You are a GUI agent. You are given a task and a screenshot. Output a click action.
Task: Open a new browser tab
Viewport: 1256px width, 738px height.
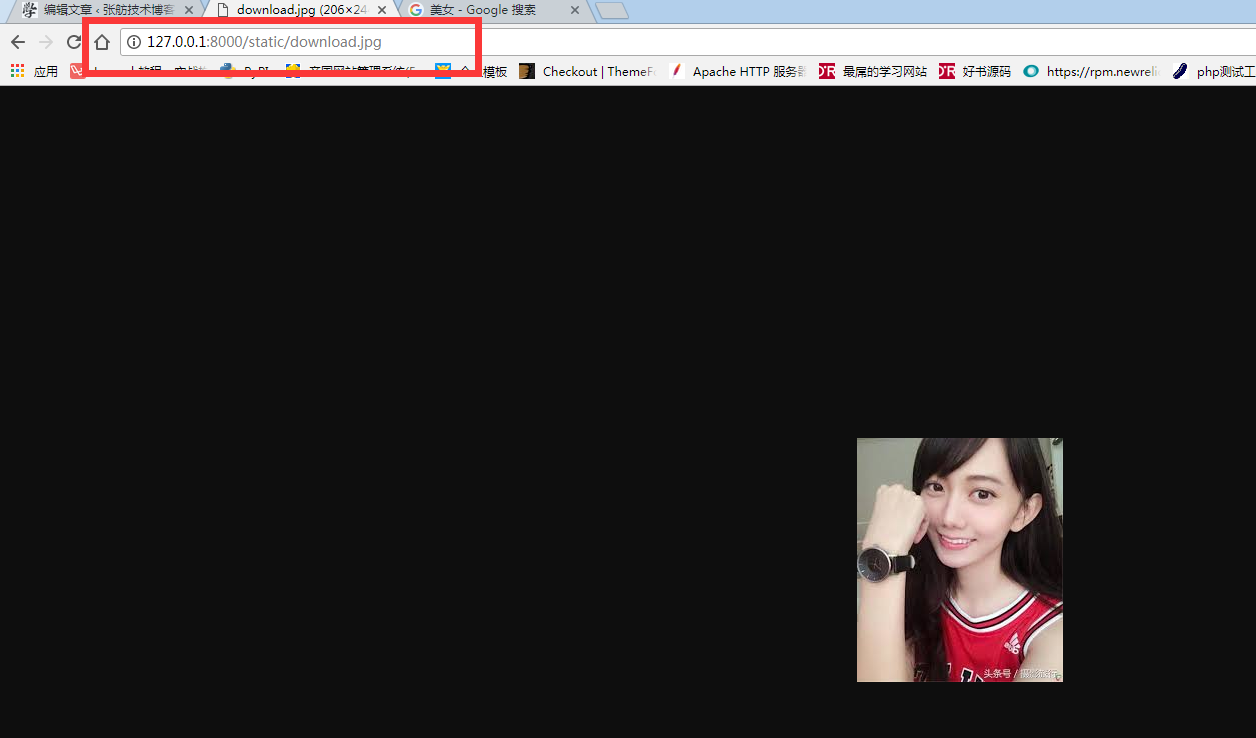point(611,11)
